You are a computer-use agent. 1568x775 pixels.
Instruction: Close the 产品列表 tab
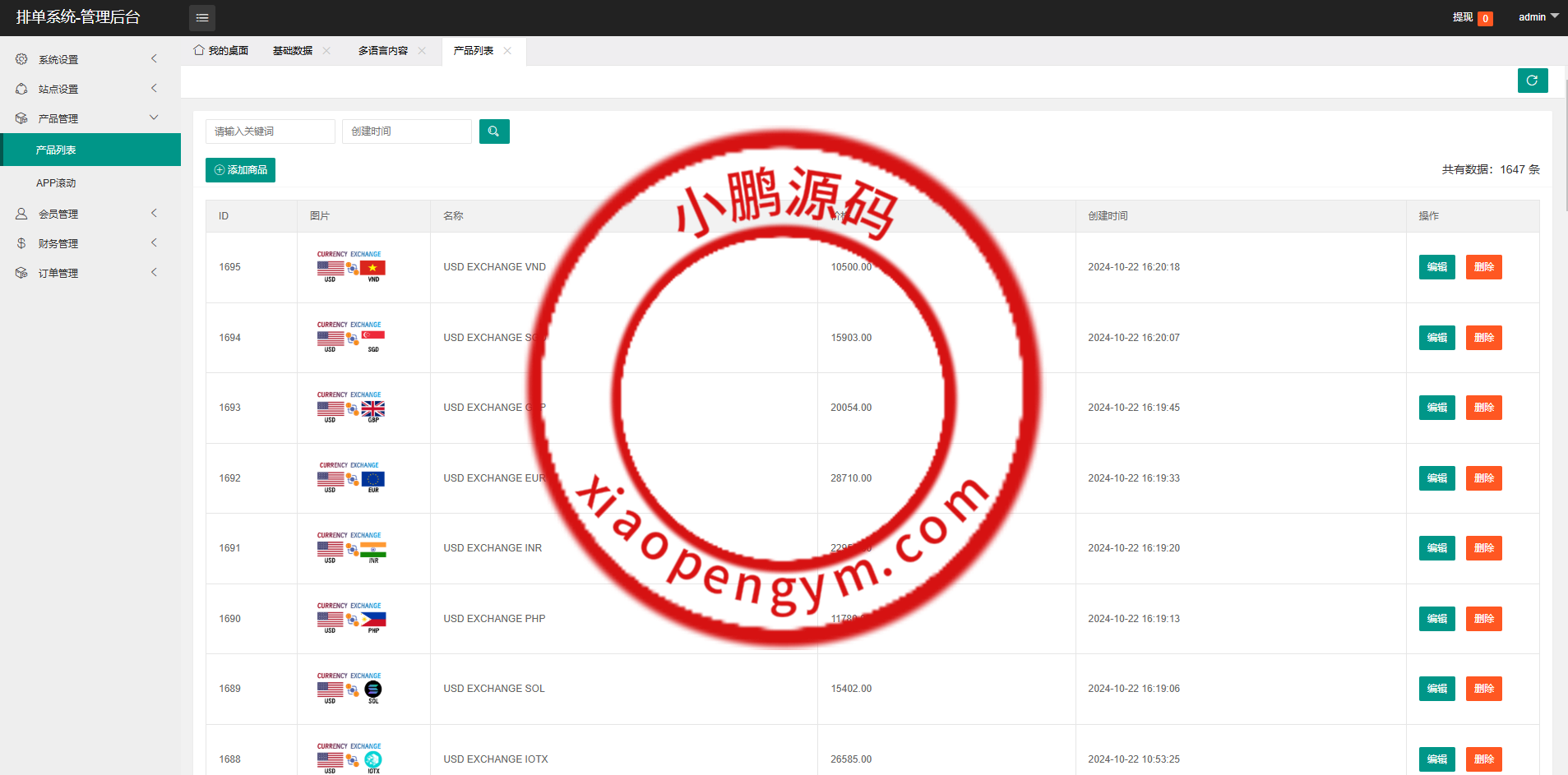[x=507, y=51]
